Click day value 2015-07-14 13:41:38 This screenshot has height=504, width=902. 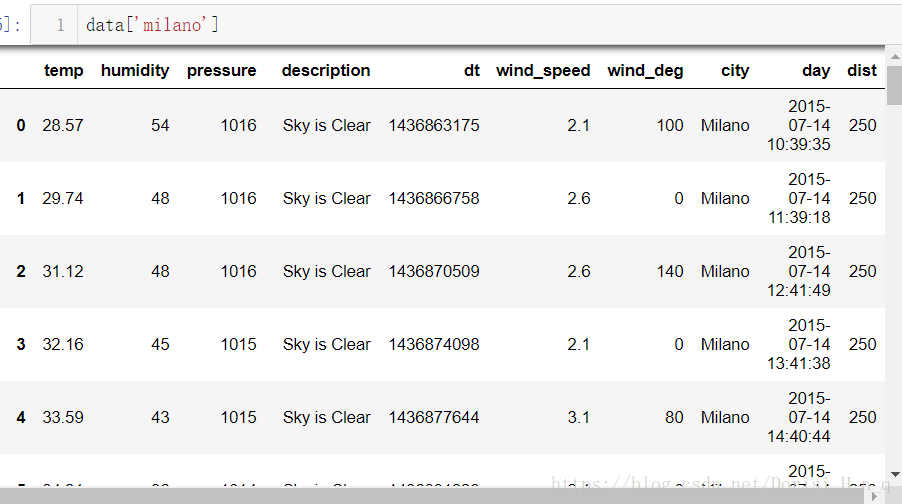coord(799,345)
